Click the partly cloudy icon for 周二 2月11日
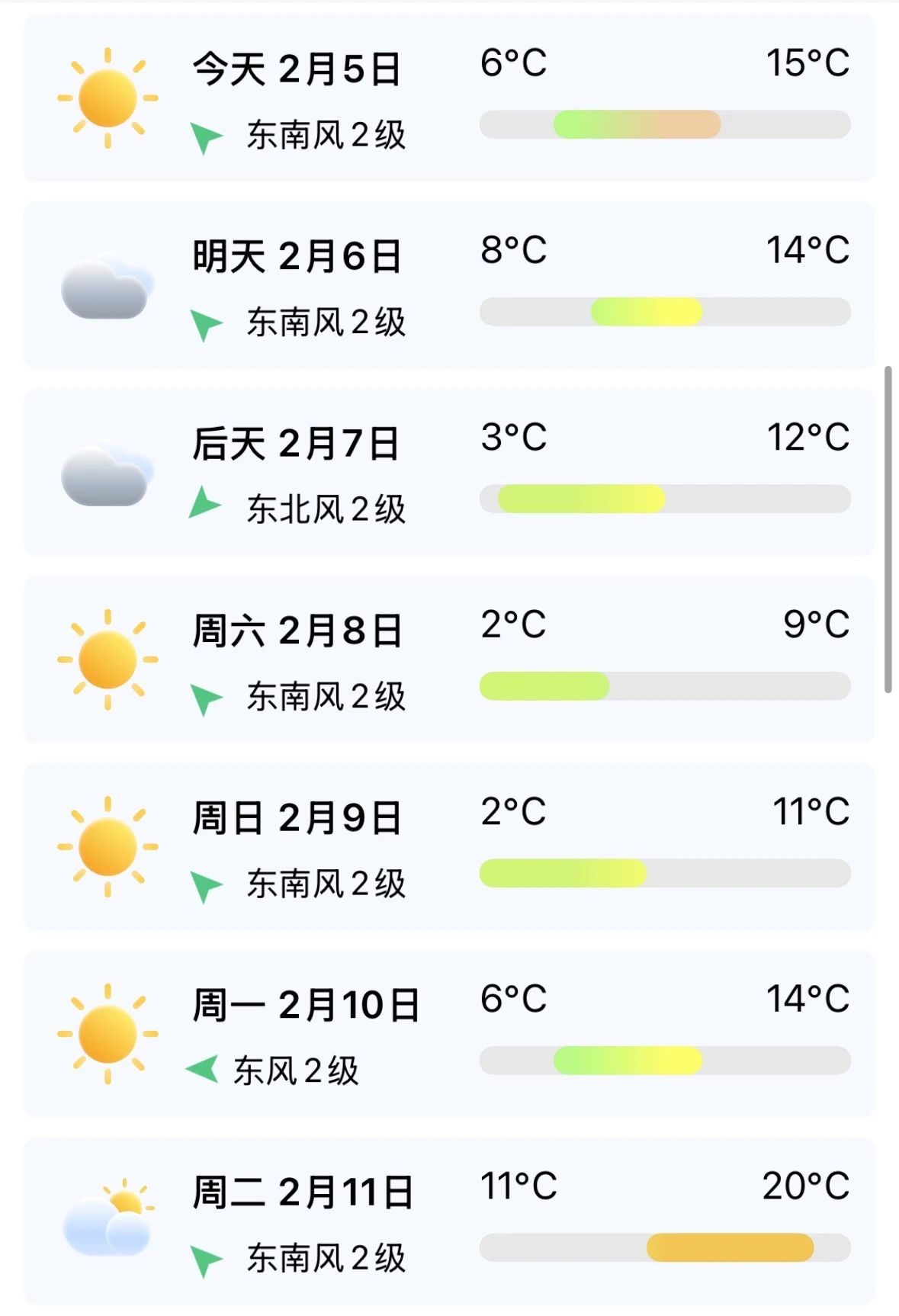899x1316 pixels. click(108, 1217)
